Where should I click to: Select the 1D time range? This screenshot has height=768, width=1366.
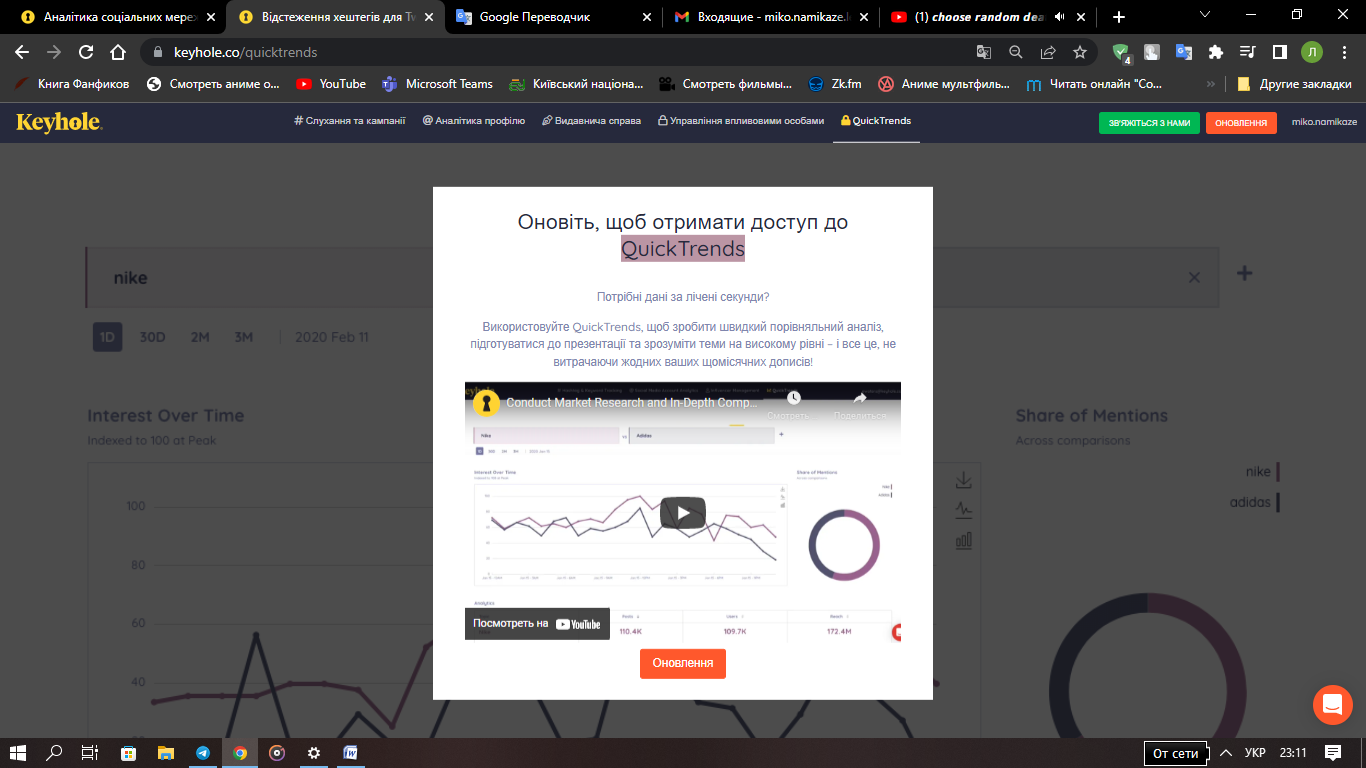coord(107,337)
